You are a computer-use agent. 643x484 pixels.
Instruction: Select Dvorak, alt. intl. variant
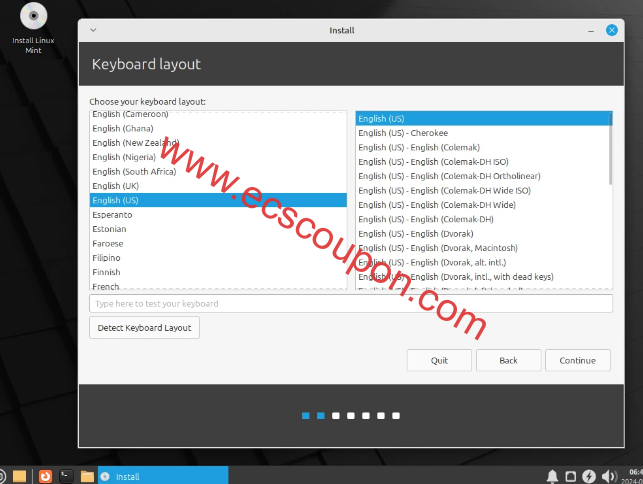point(482,262)
